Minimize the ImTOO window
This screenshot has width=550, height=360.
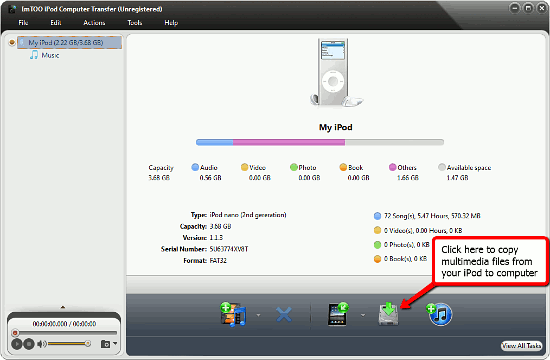coord(515,8)
